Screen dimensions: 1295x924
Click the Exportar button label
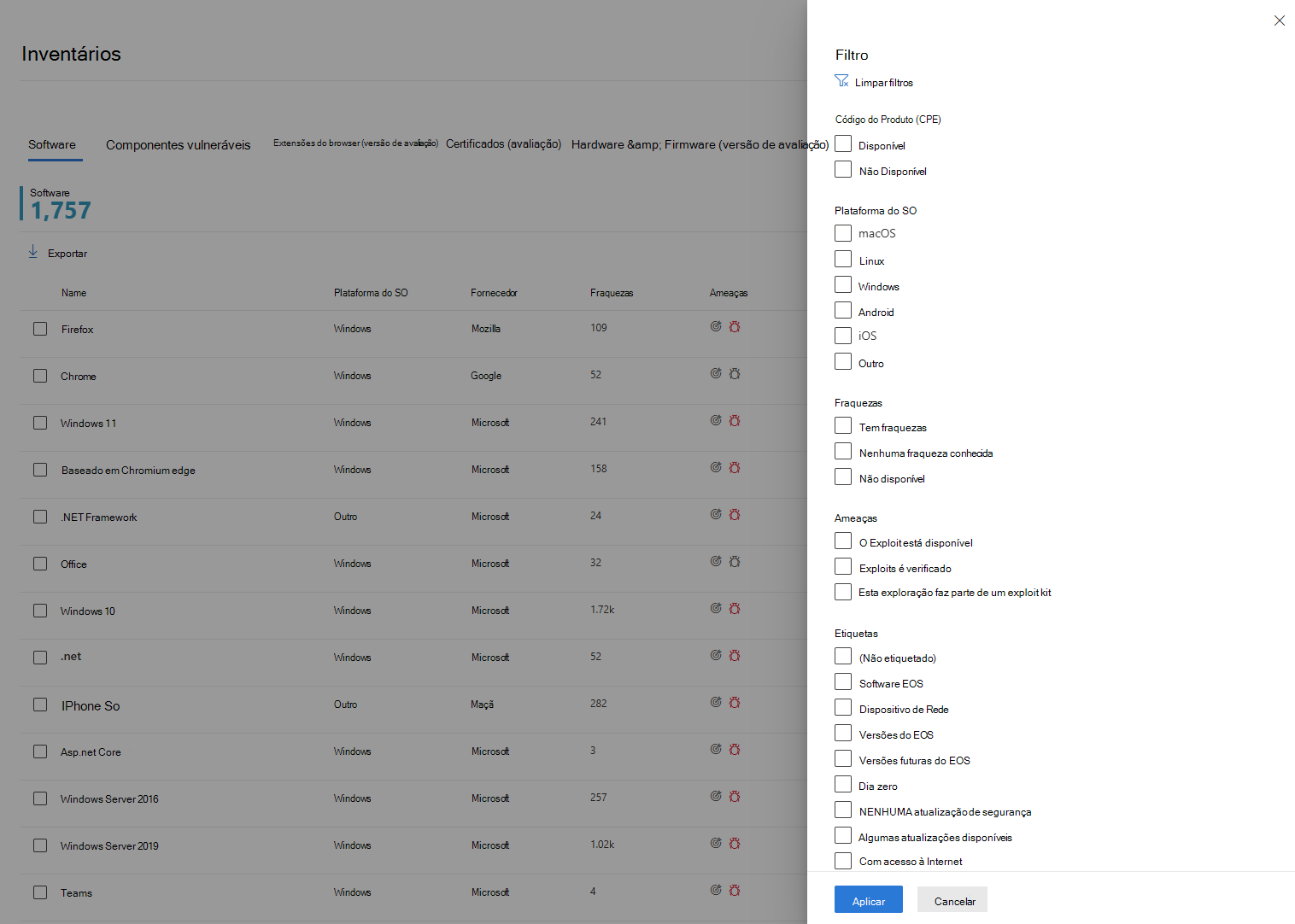point(67,254)
